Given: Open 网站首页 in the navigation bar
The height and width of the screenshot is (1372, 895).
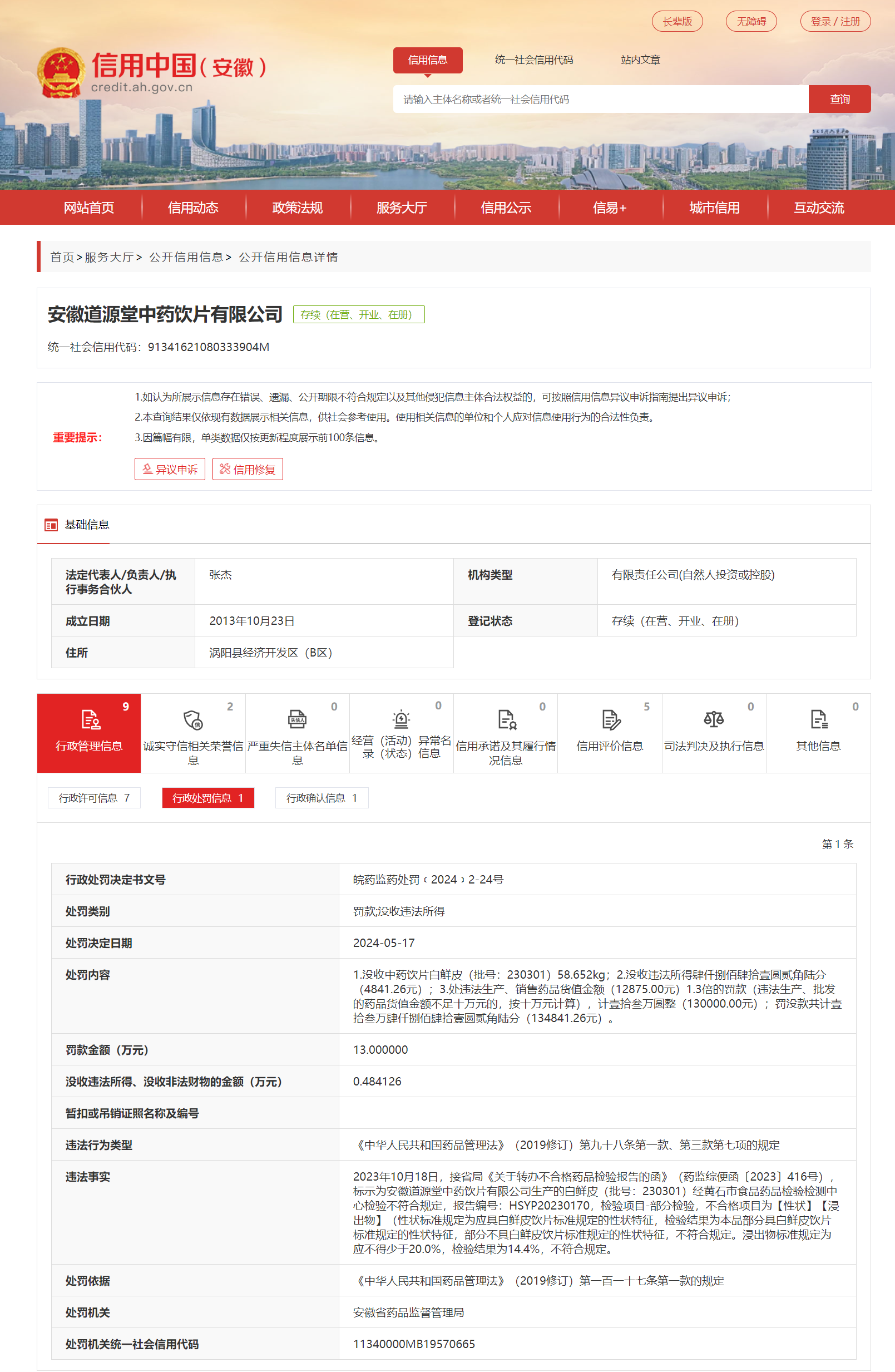Looking at the screenshot, I should point(89,208).
